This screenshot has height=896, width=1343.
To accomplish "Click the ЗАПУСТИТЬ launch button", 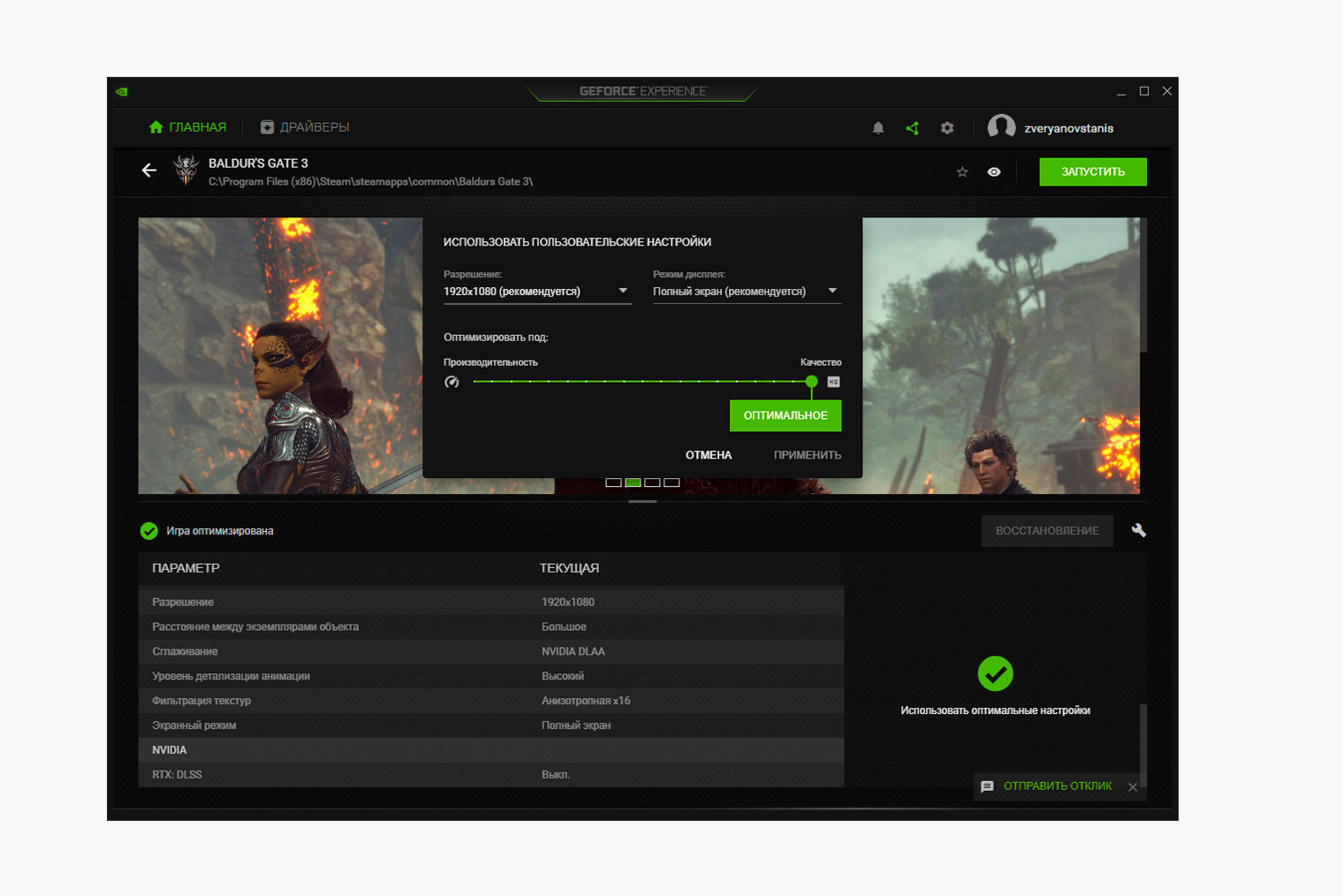I will coord(1093,172).
